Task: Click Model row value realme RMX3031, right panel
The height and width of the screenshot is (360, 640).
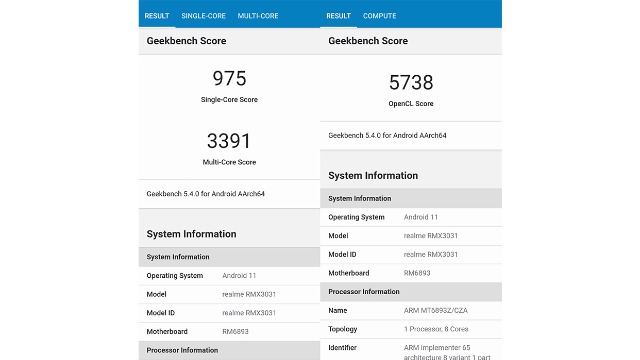Action: click(x=431, y=236)
